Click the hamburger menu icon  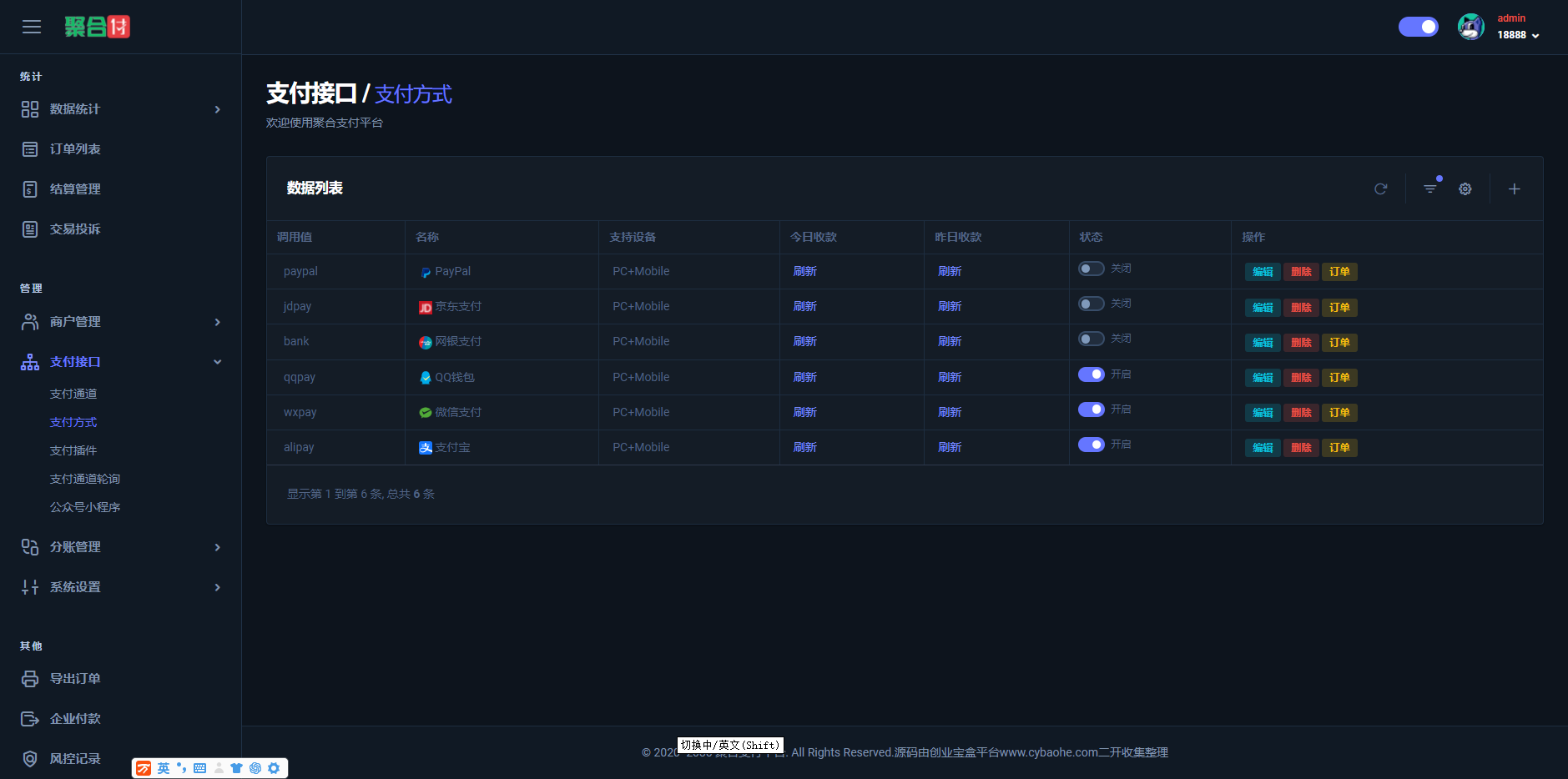tap(32, 27)
